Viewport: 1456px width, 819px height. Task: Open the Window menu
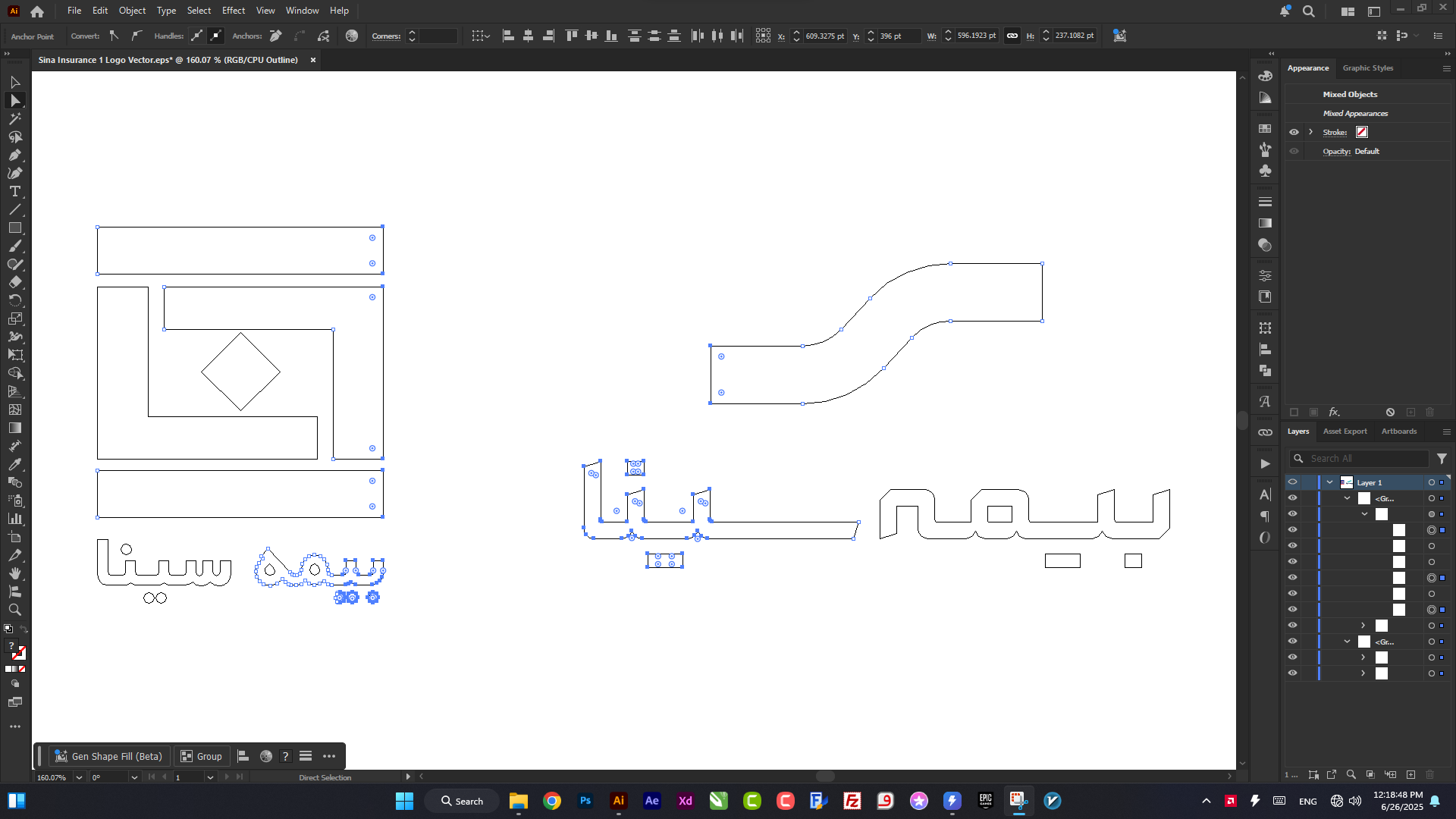click(303, 11)
